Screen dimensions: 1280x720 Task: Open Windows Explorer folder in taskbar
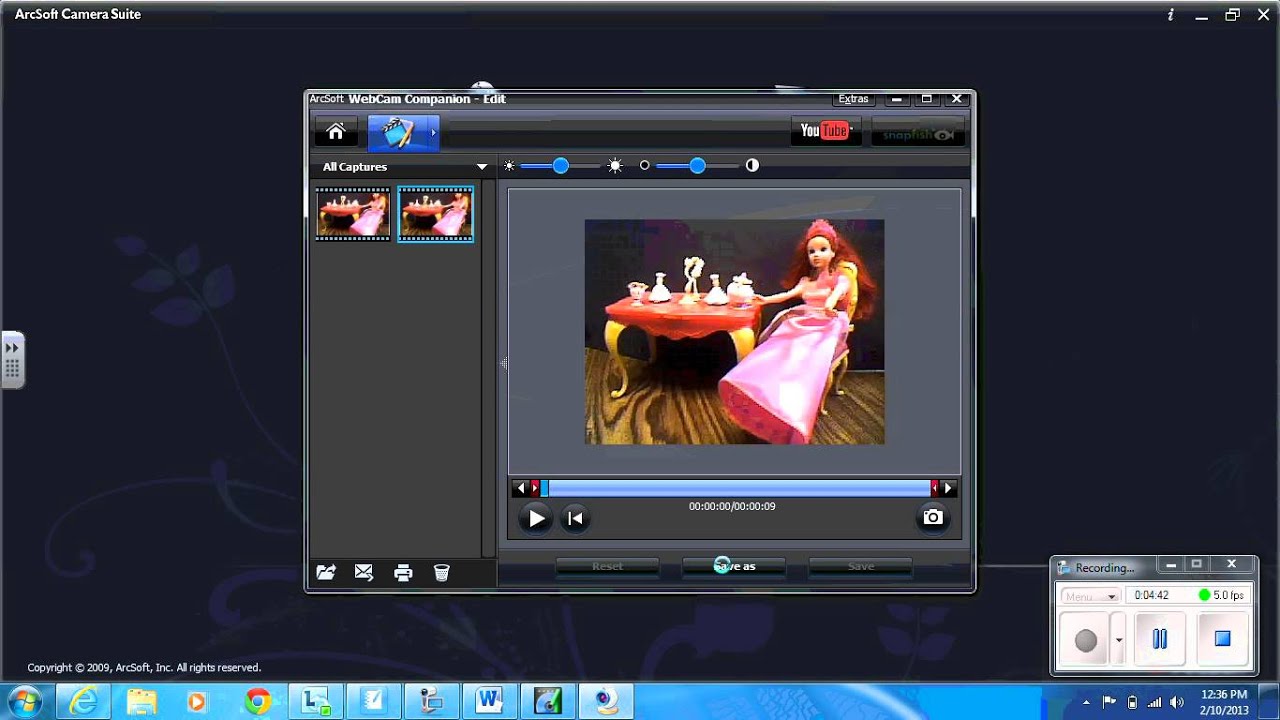(141, 702)
